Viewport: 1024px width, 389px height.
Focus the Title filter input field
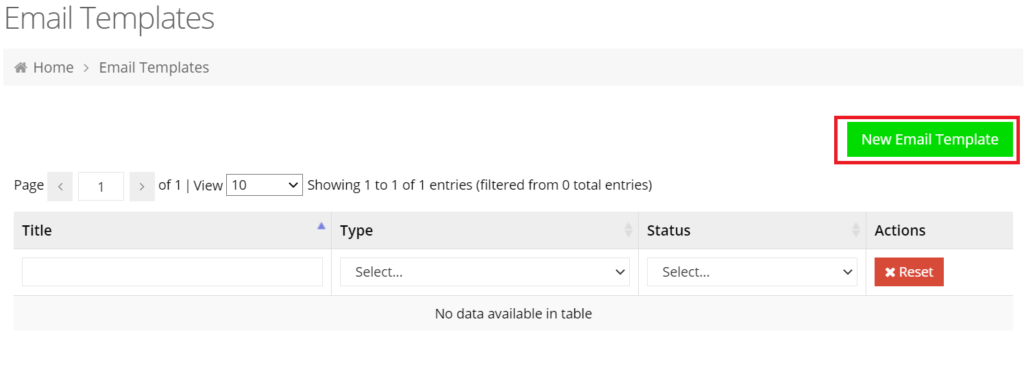click(172, 272)
